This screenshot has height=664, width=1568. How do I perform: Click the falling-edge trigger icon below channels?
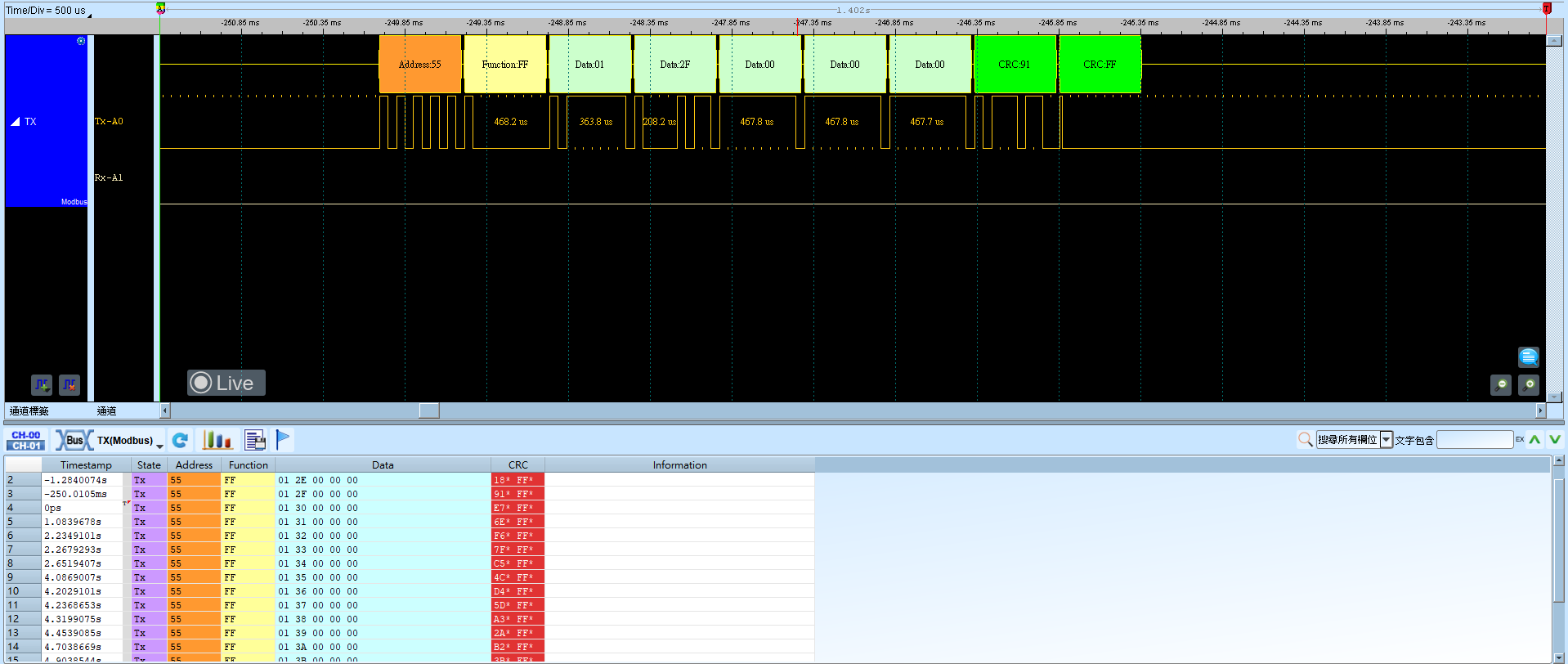click(x=69, y=384)
